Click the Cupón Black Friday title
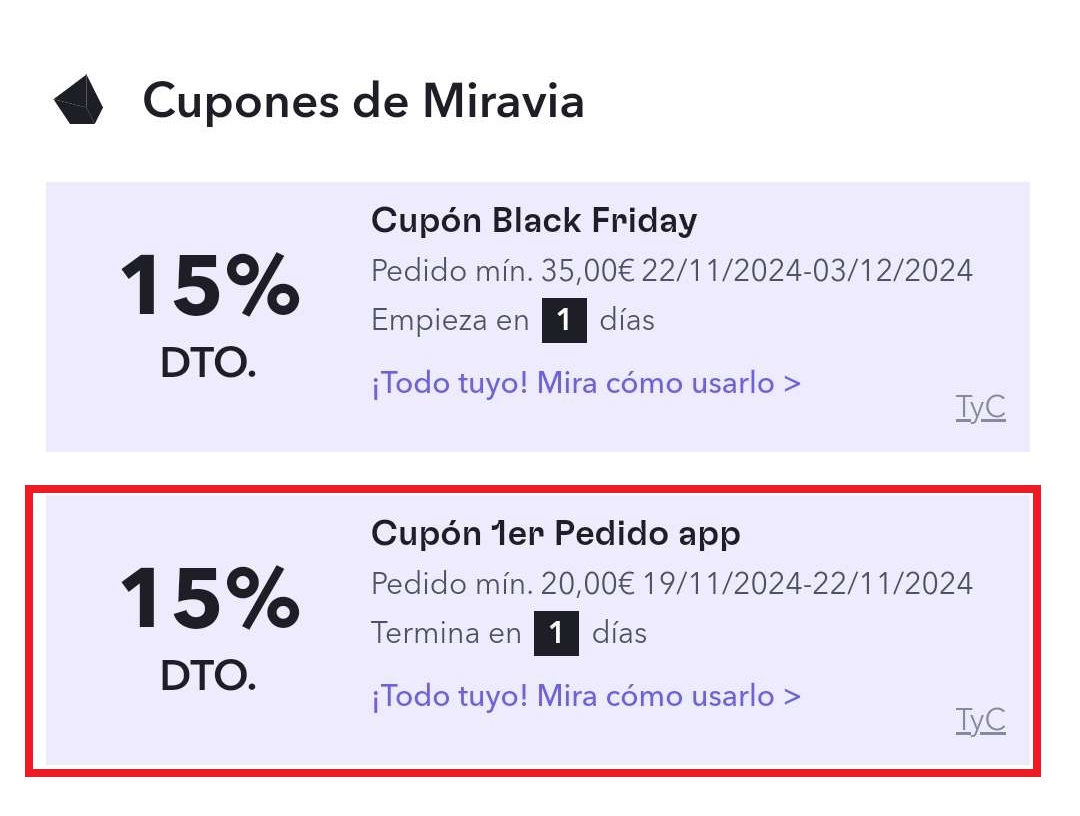This screenshot has height=816, width=1080. pos(534,220)
